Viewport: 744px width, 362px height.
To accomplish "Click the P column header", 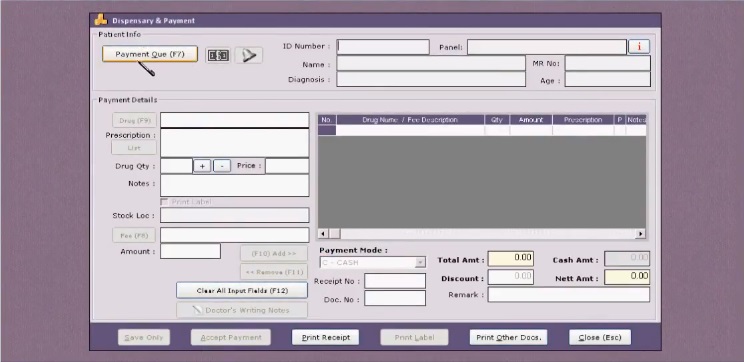I will pyautogui.click(x=620, y=120).
